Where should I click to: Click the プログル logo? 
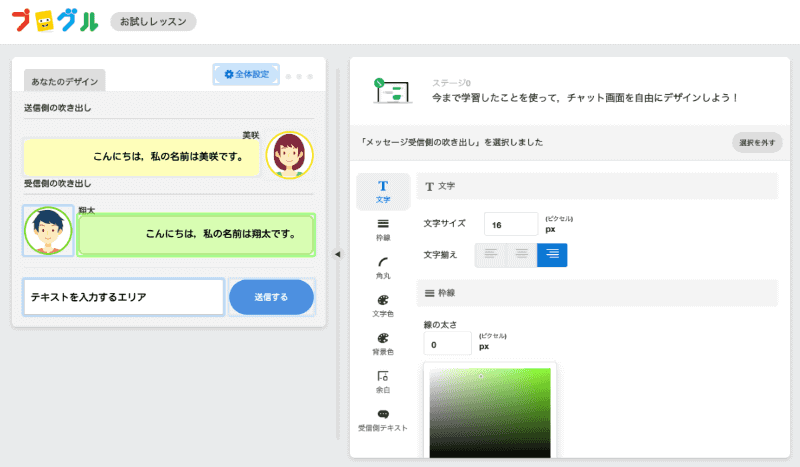tap(55, 21)
